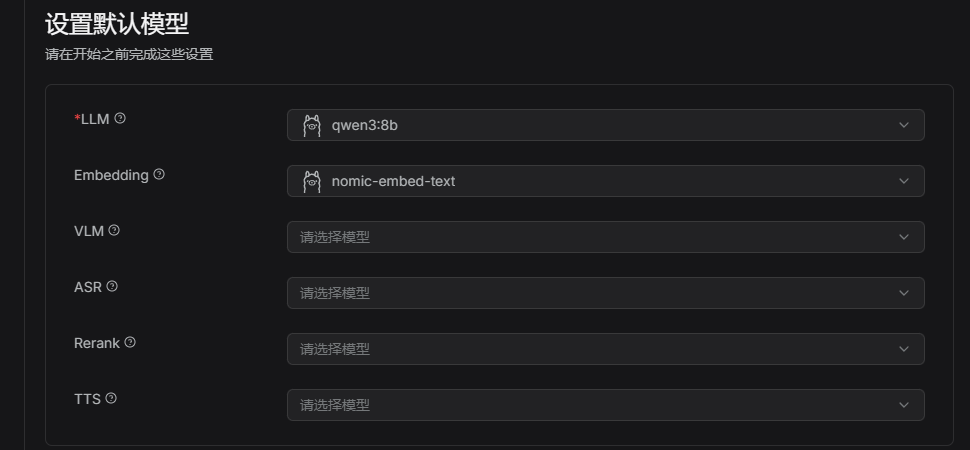Image resolution: width=970 pixels, height=450 pixels.
Task: Click the help icon next to TTS
Action: [x=111, y=398]
